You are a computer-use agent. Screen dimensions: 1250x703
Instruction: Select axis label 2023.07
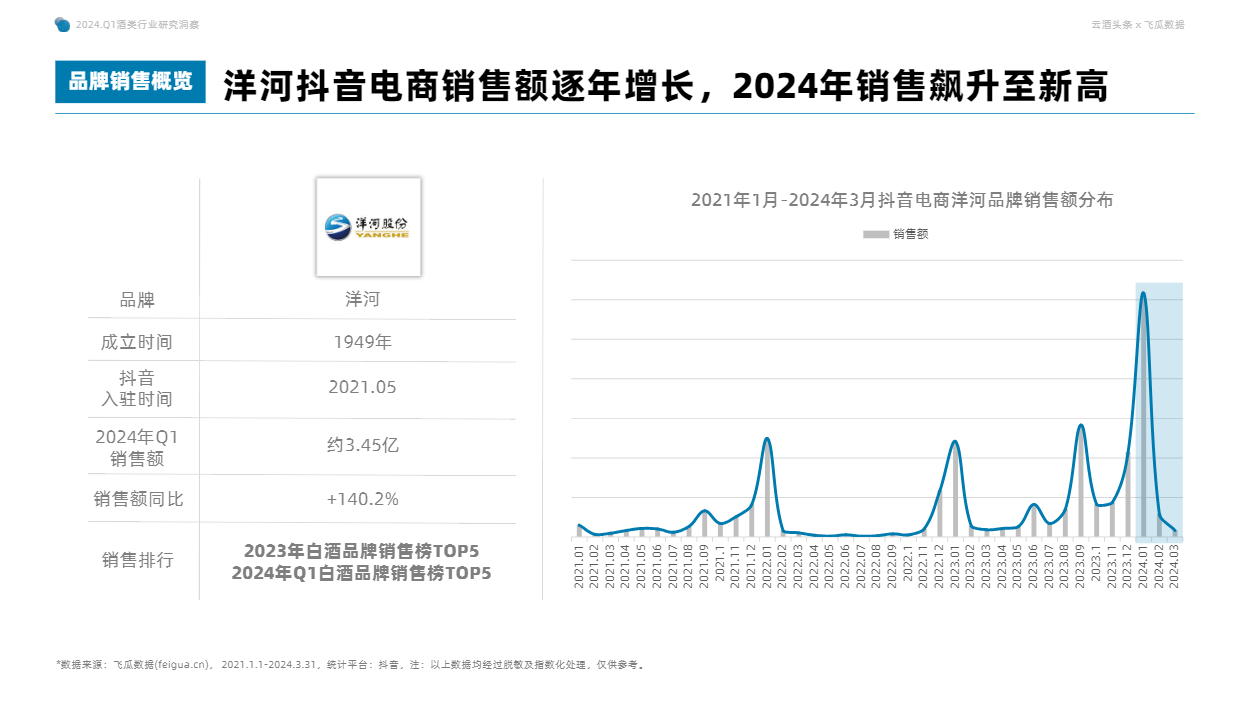click(1049, 566)
